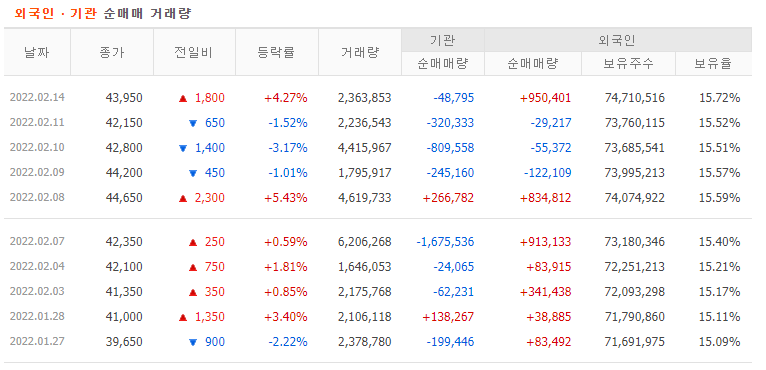Image resolution: width=766 pixels, height=370 pixels.
Task: Click the date 2022.02.10
Action: pos(37,147)
